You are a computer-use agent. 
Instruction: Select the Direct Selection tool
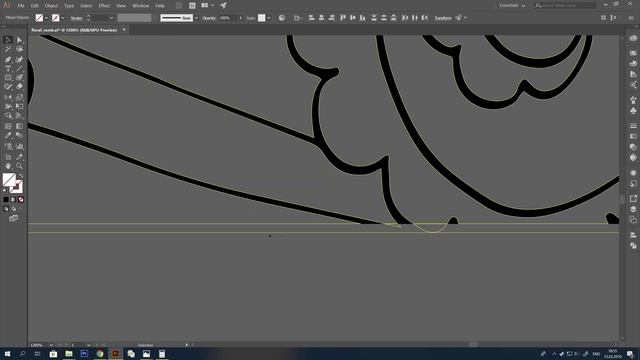pyautogui.click(x=19, y=40)
